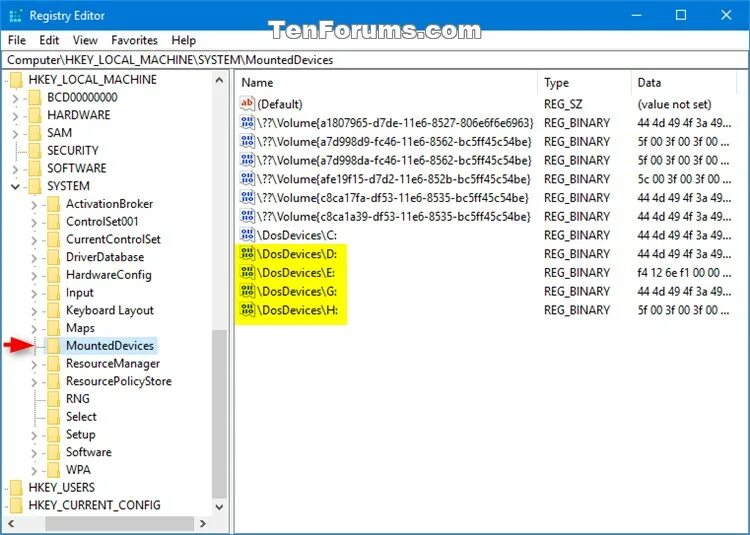Open the File menu
This screenshot has width=750, height=535.
[x=17, y=40]
